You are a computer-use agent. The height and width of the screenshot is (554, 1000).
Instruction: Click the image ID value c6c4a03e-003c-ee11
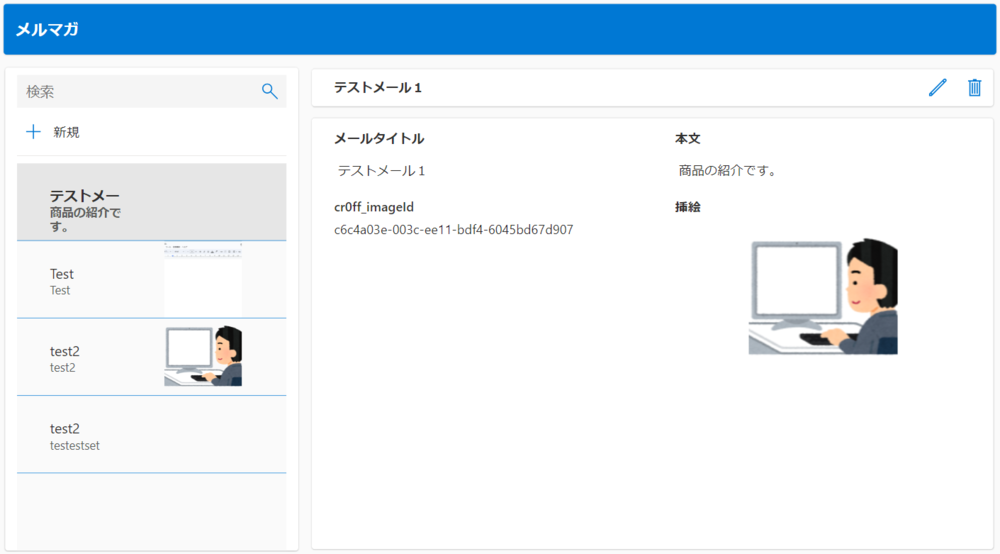coord(453,230)
